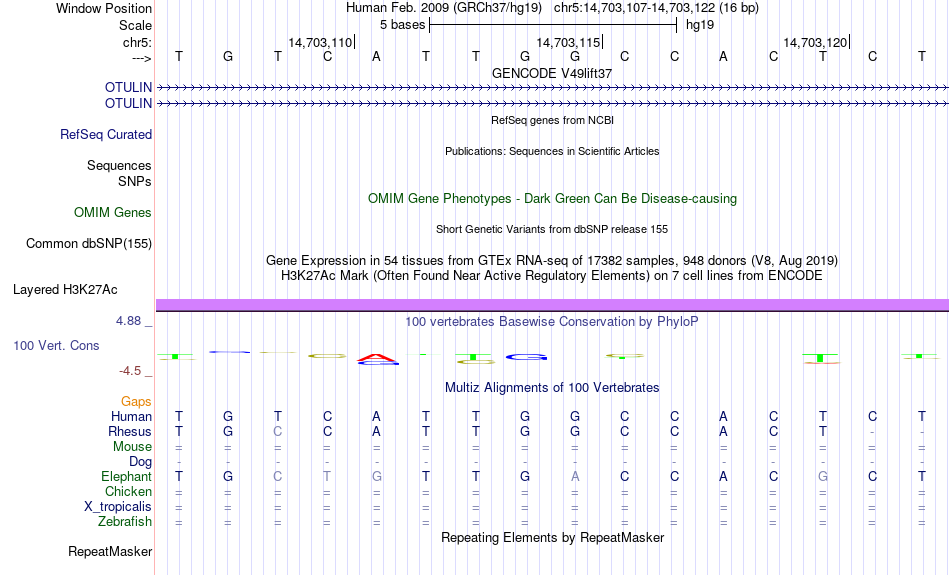The image size is (950, 575).
Task: Select 'Repeating Elements by RepeatMasker' title
Action: pyautogui.click(x=552, y=537)
